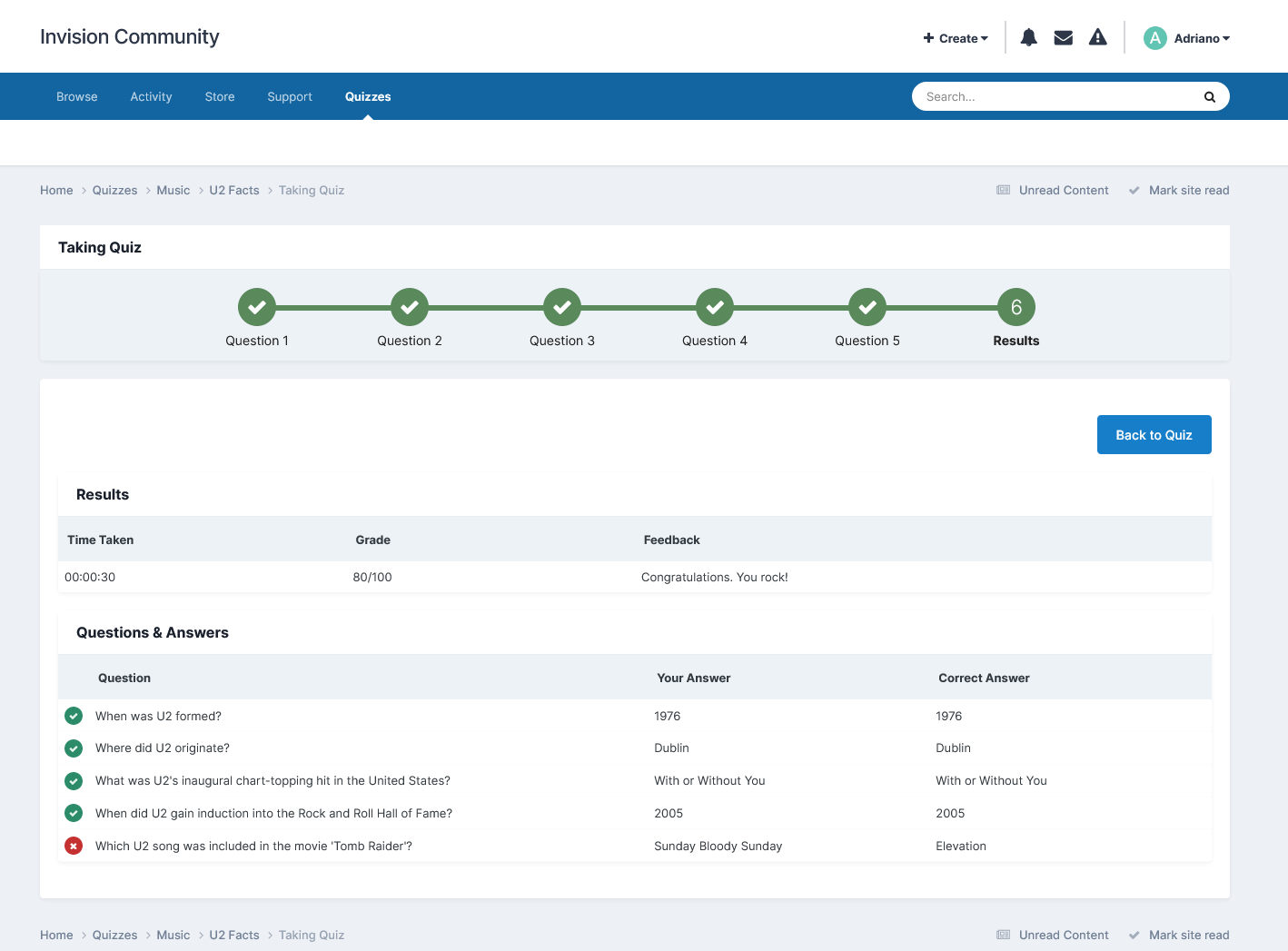Image resolution: width=1288 pixels, height=951 pixels.
Task: Click the Time Taken column header
Action: click(100, 540)
